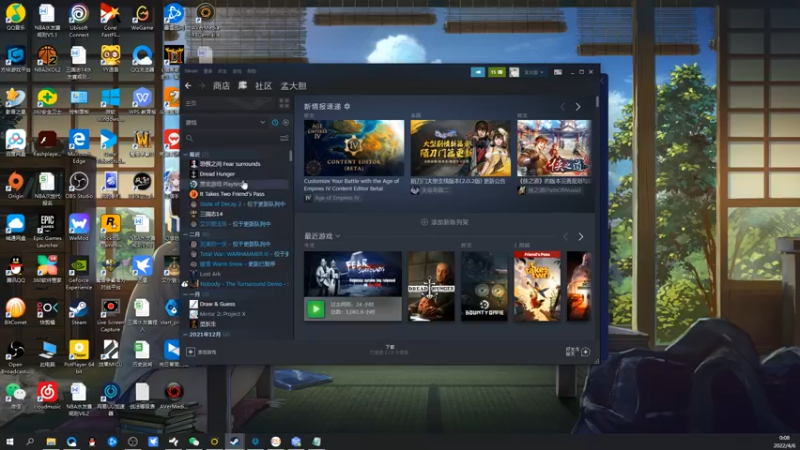Click the game list scrollbar
Viewport: 800px width, 450px height.
point(291,155)
